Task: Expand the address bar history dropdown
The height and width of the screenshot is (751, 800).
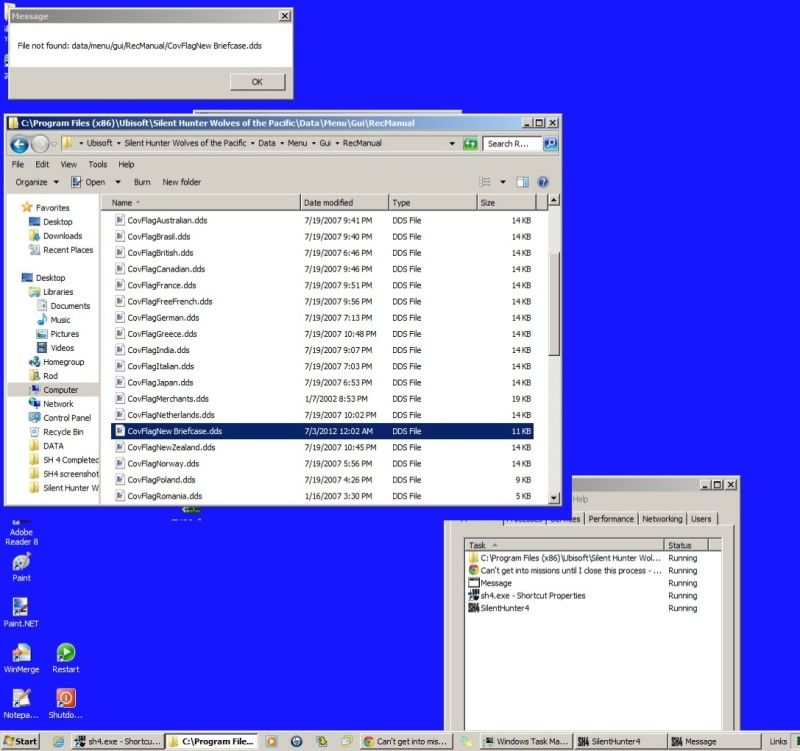Action: click(454, 144)
